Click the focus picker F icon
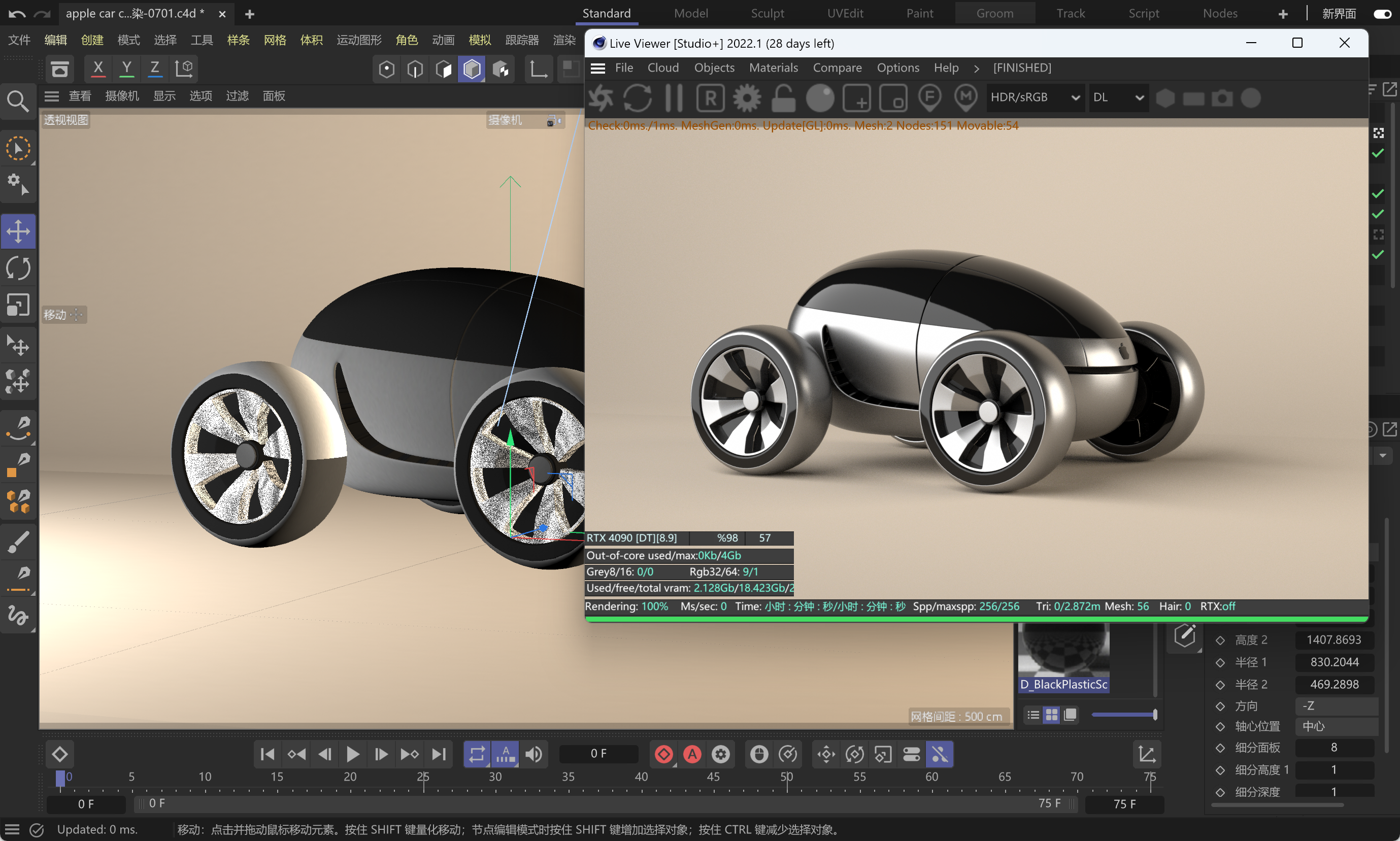 [929, 98]
